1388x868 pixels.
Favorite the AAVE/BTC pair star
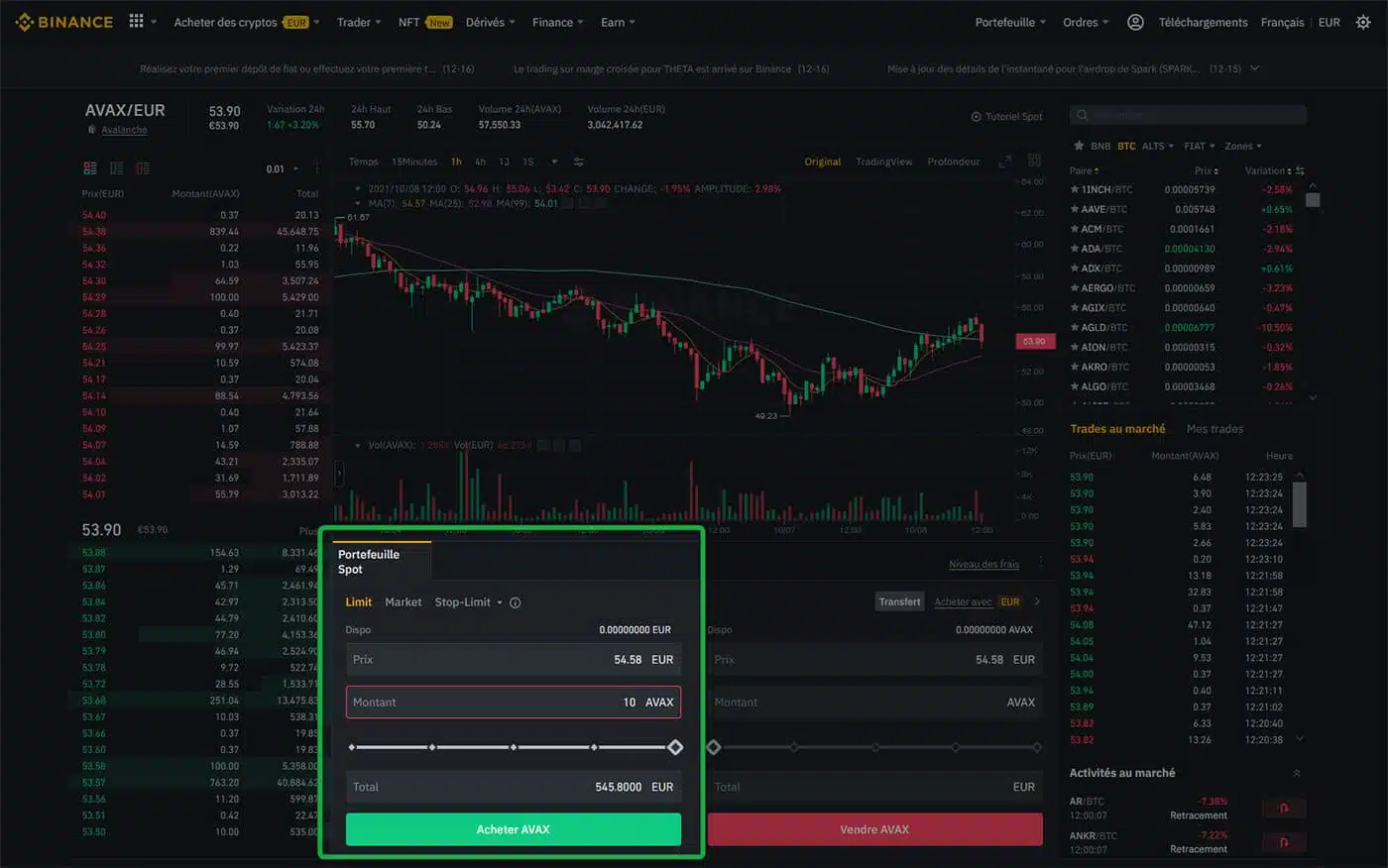tap(1074, 209)
